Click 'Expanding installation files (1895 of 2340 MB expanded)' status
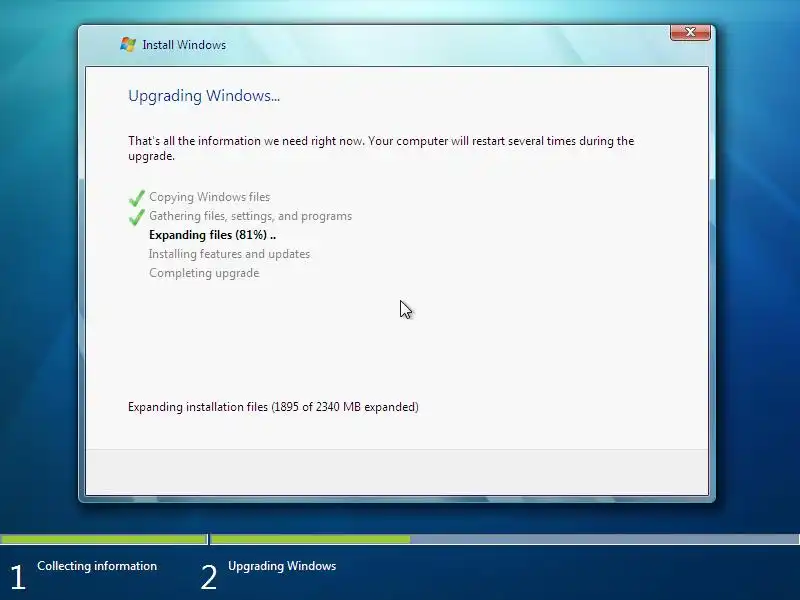 tap(273, 407)
